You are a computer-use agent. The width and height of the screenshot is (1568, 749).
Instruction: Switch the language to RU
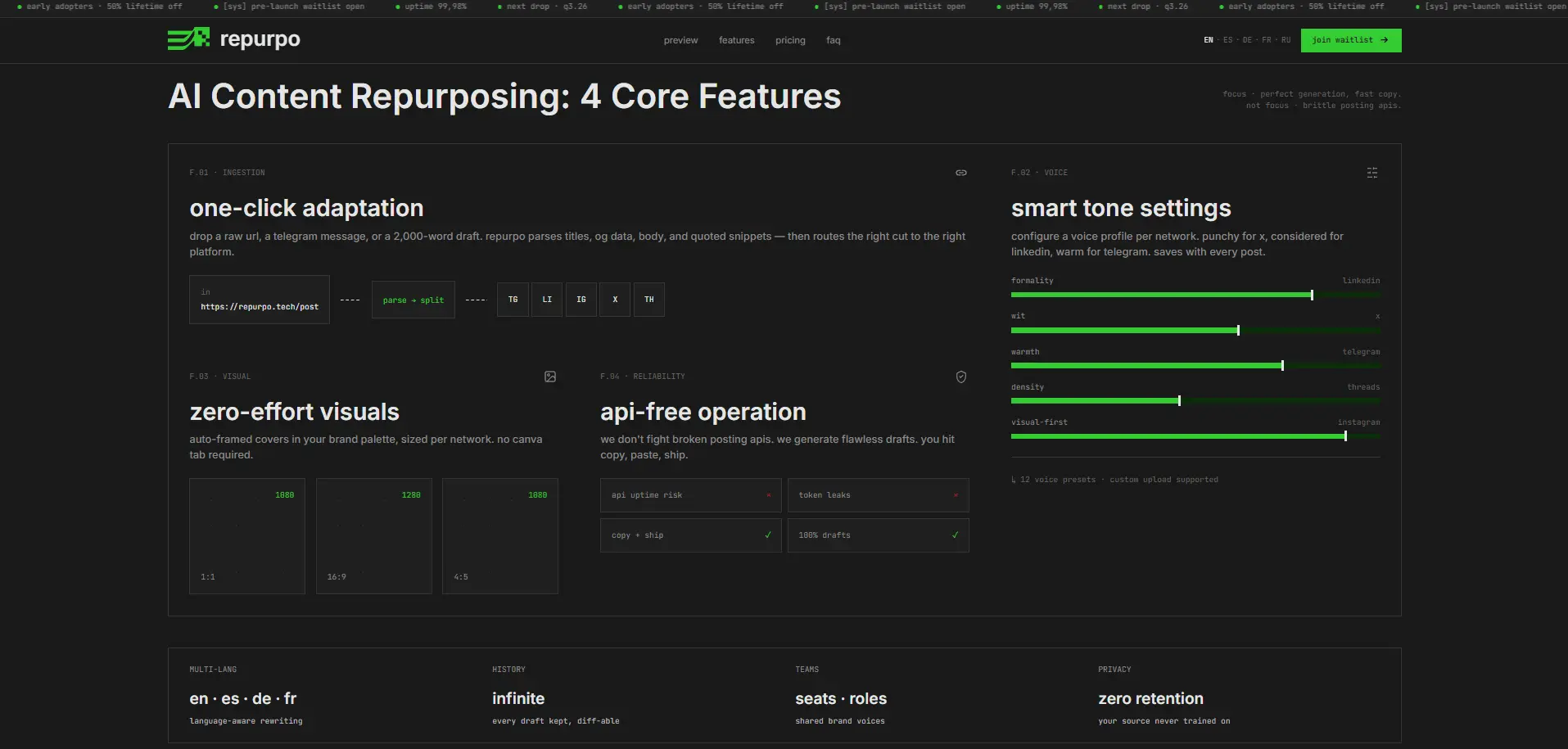point(1286,40)
